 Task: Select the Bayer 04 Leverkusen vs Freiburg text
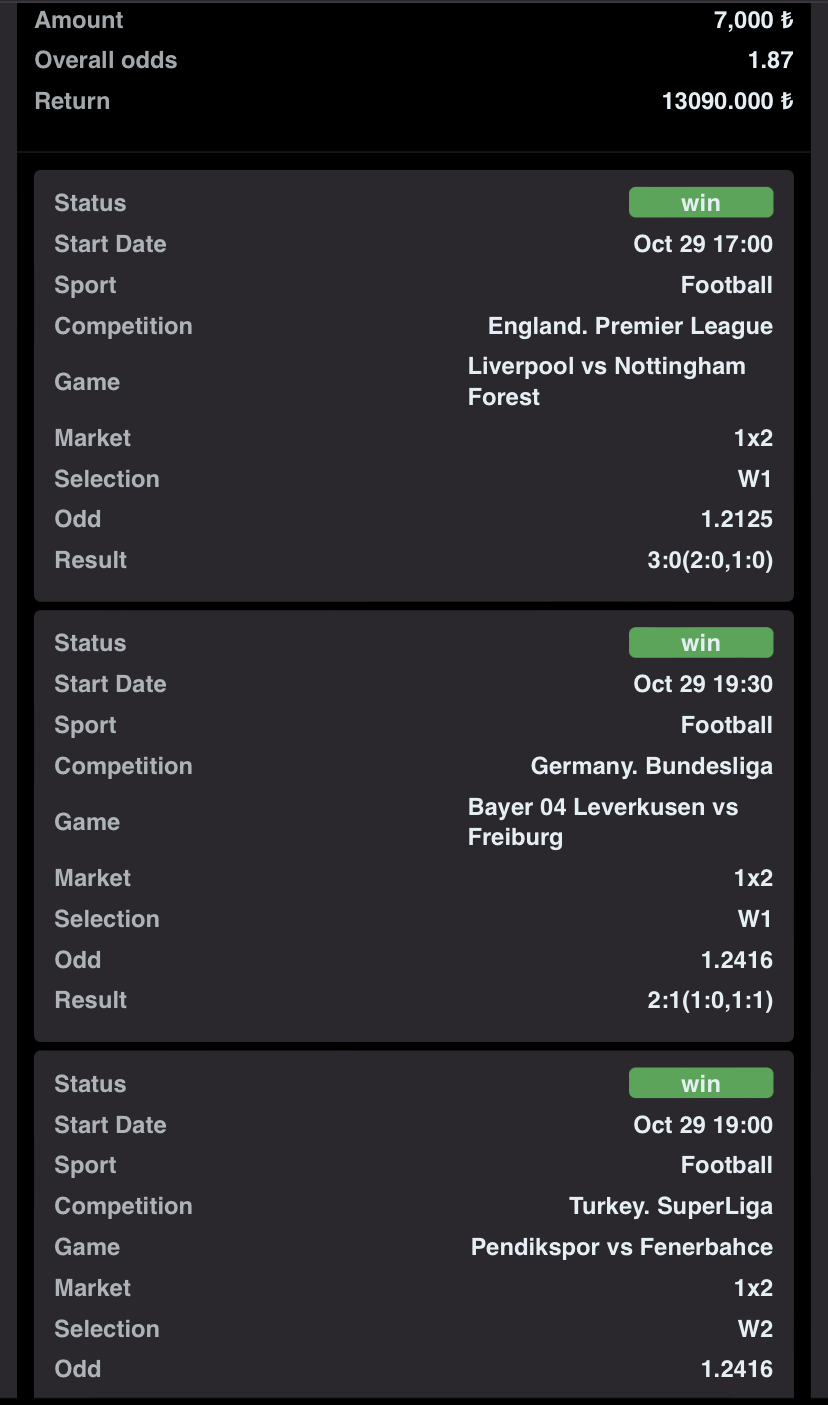(x=602, y=821)
